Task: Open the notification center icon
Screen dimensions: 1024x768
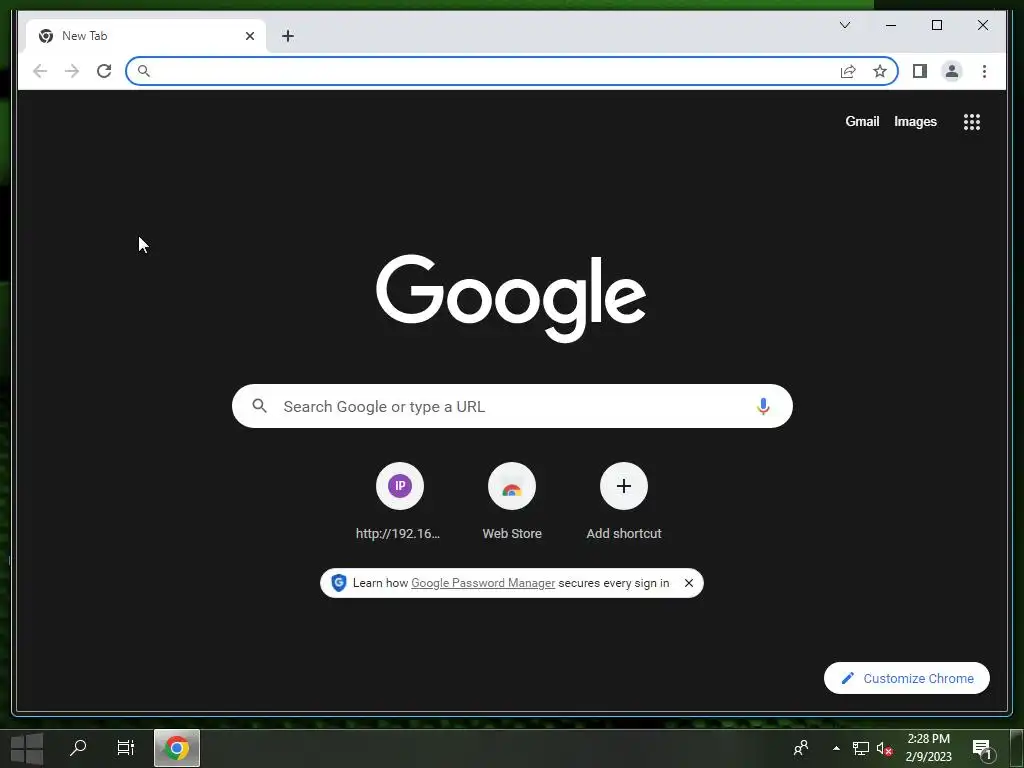Action: tap(982, 748)
